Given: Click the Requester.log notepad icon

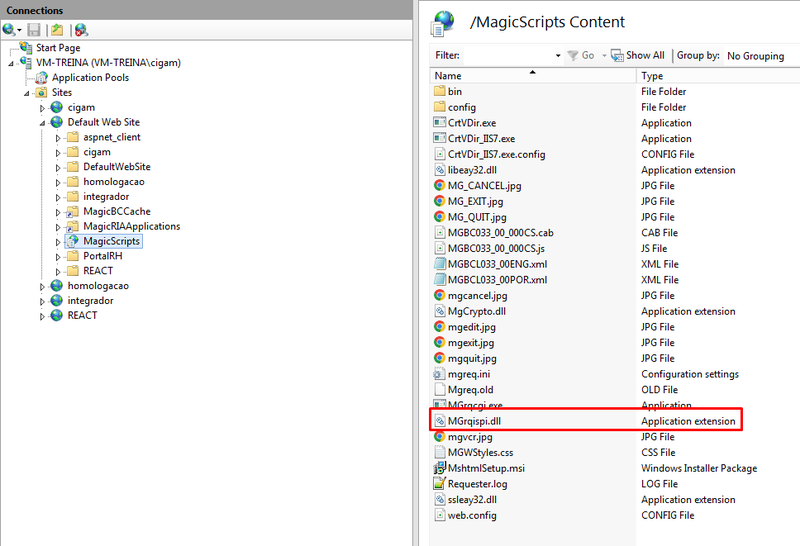Looking at the screenshot, I should pos(439,483).
